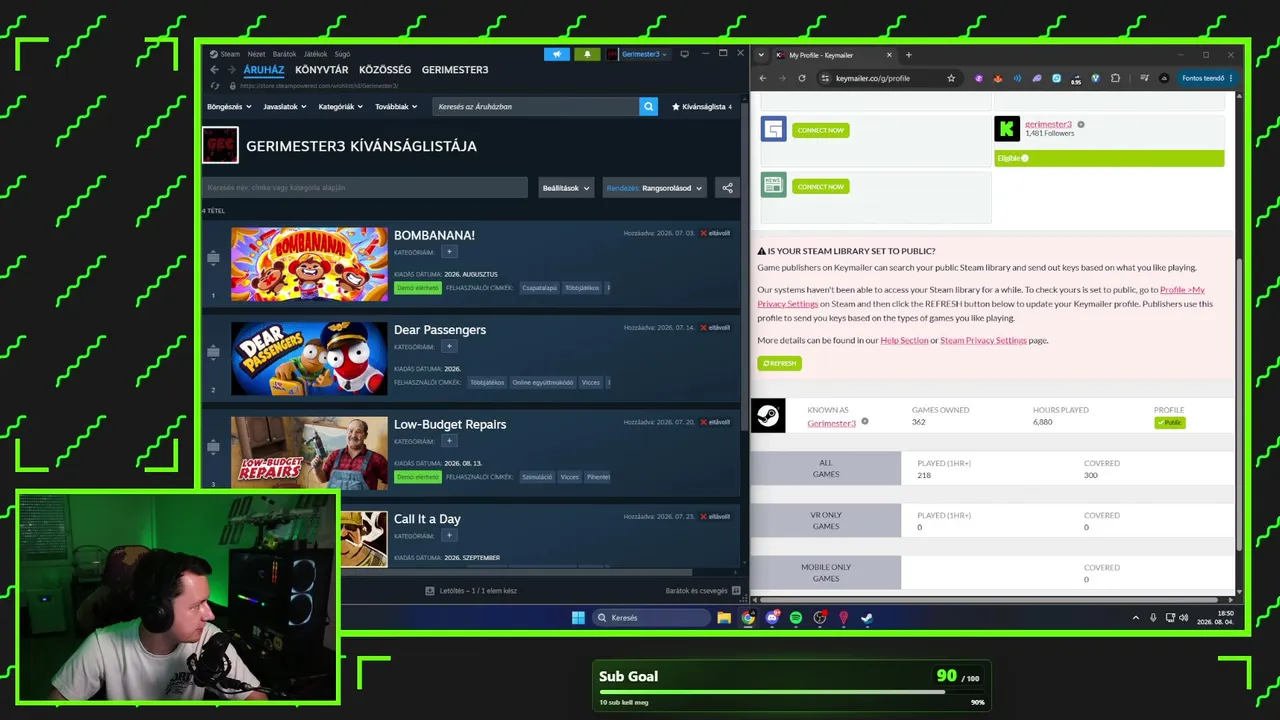Open Spotify from the taskbar
Viewport: 1280px width, 720px height.
pyautogui.click(x=796, y=618)
